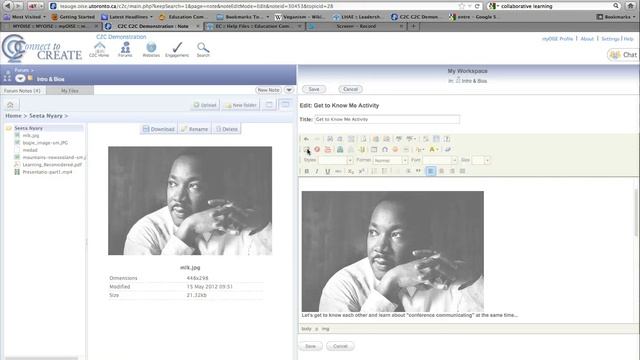Open the Format dropdown showing Normal

(x=391, y=160)
